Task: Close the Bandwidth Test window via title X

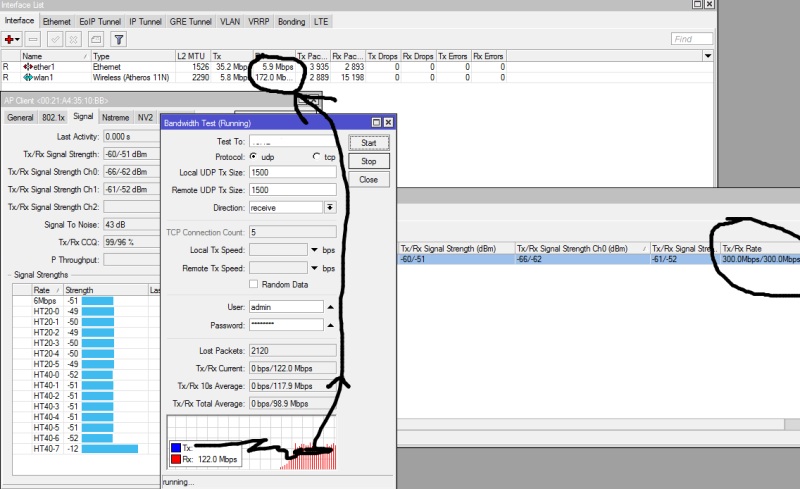Action: pyautogui.click(x=388, y=123)
